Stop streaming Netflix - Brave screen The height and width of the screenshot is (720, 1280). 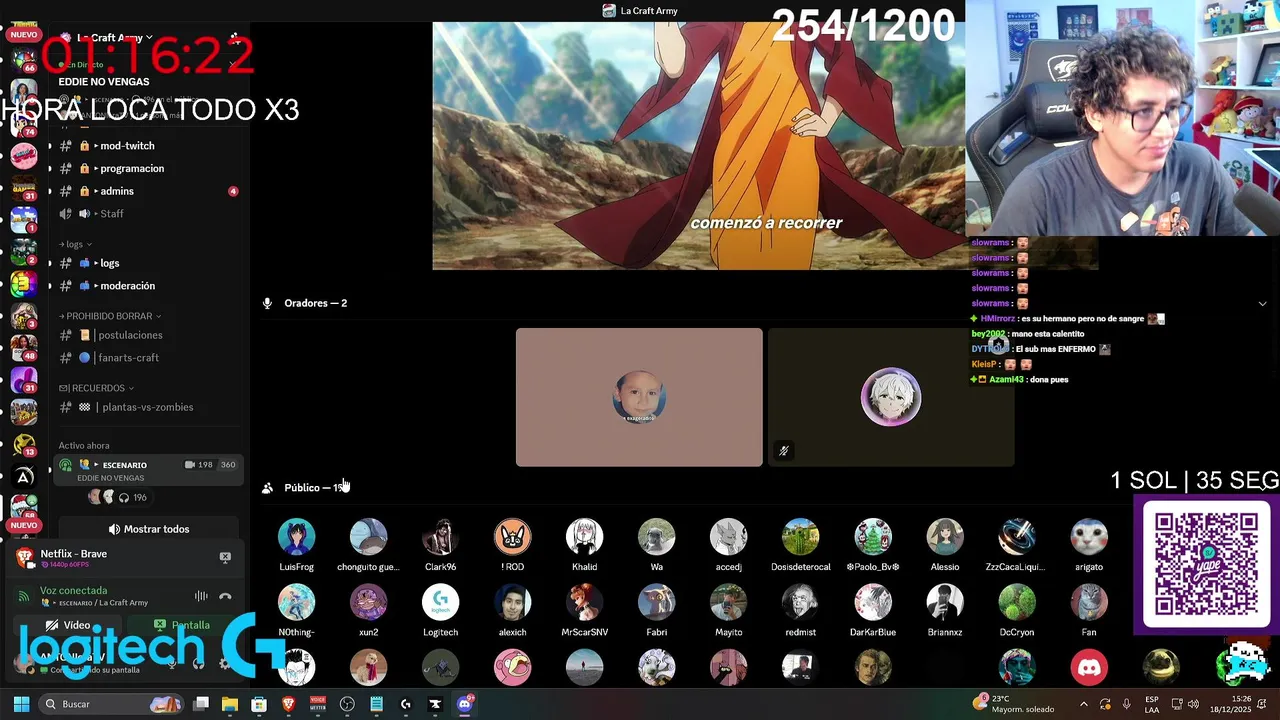click(x=225, y=557)
